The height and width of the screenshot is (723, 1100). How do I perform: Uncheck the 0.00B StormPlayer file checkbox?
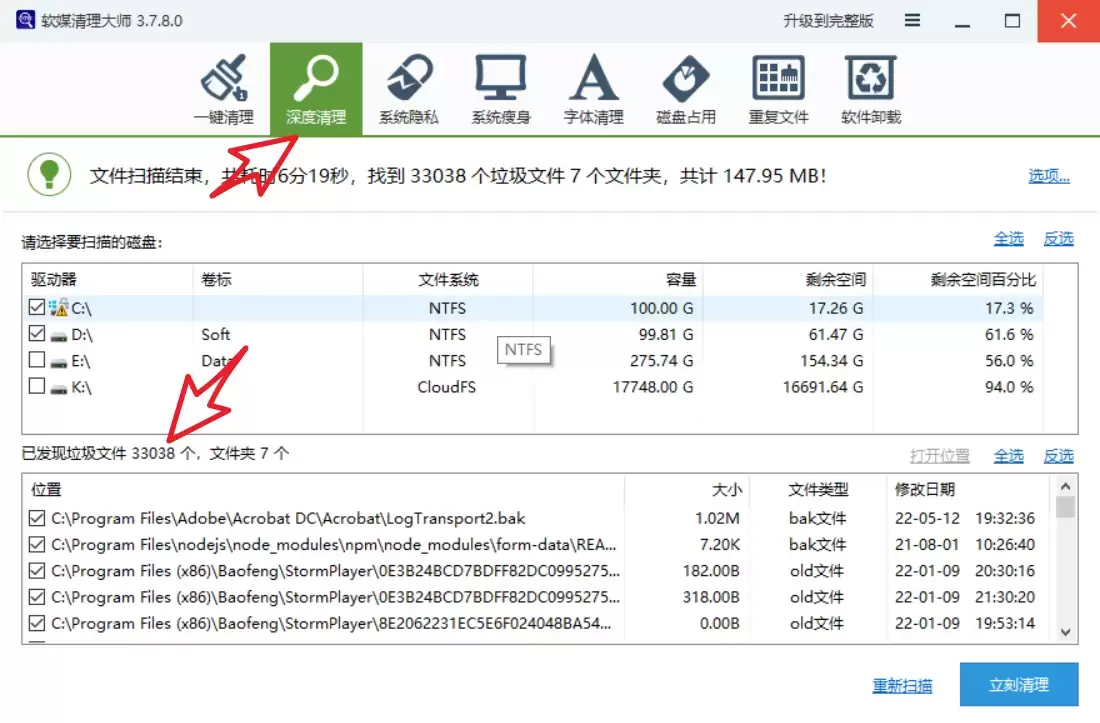pos(37,623)
